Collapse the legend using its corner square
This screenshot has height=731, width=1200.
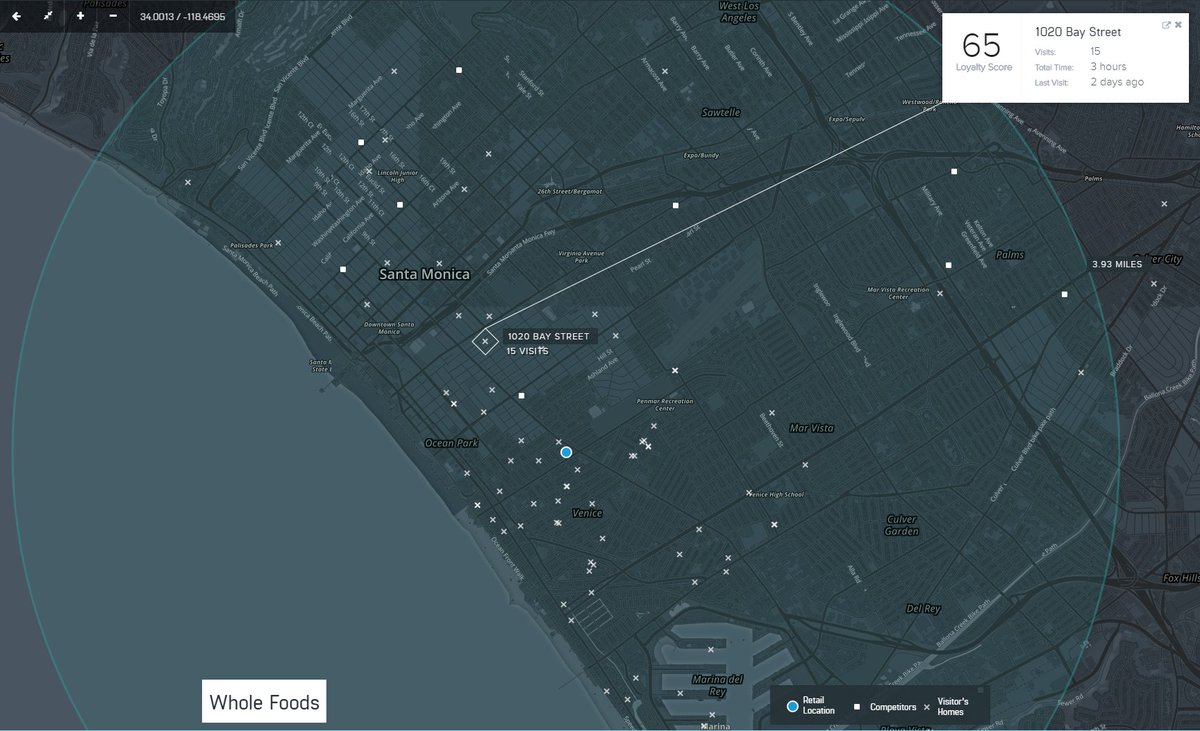pos(979,689)
